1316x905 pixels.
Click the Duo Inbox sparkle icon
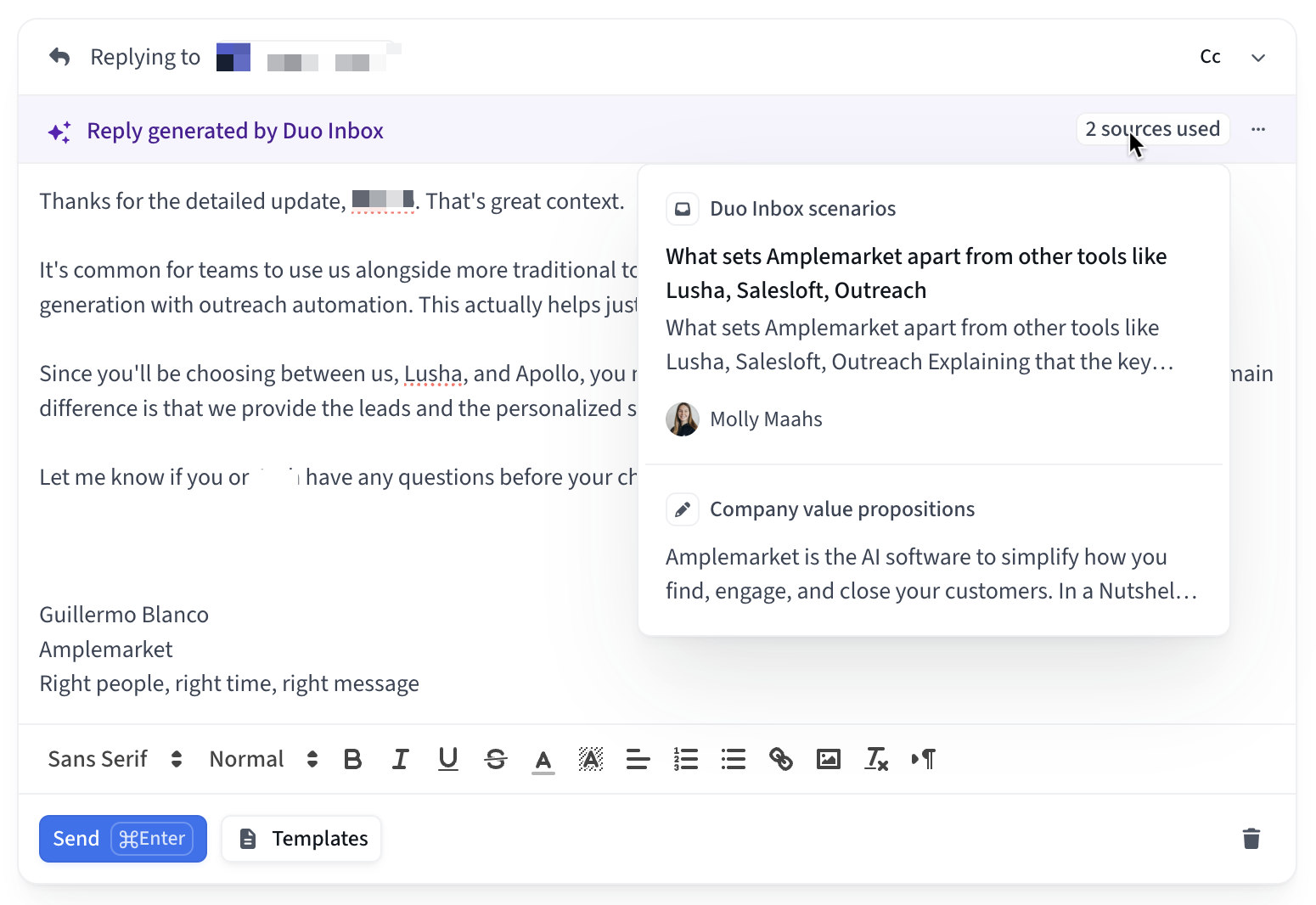point(59,132)
